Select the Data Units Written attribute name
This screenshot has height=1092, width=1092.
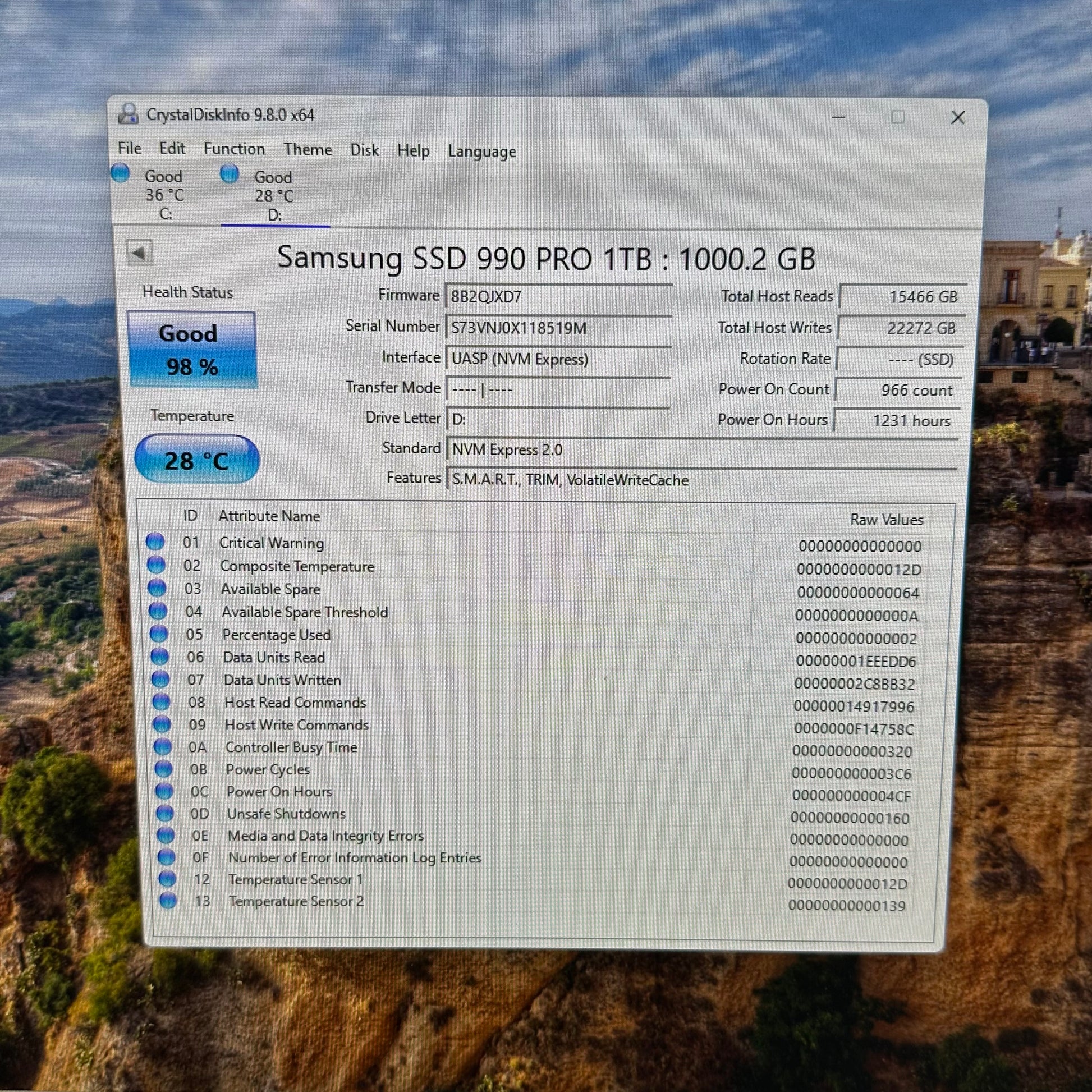tap(282, 680)
